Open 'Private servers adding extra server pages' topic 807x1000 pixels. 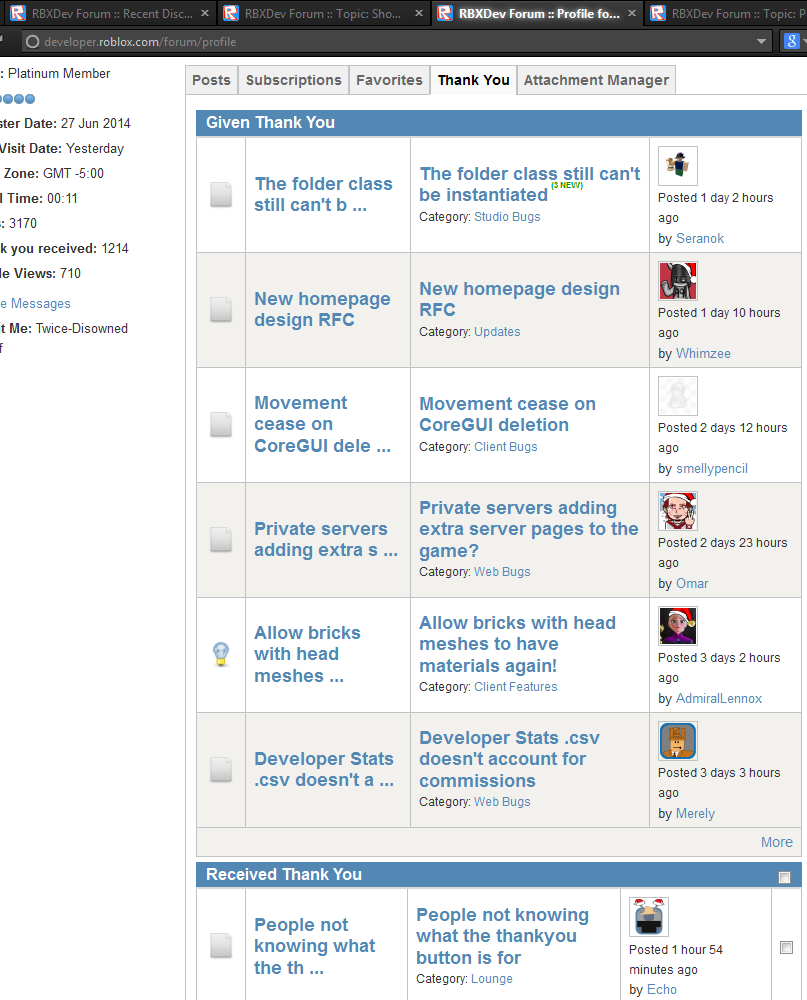coord(529,529)
